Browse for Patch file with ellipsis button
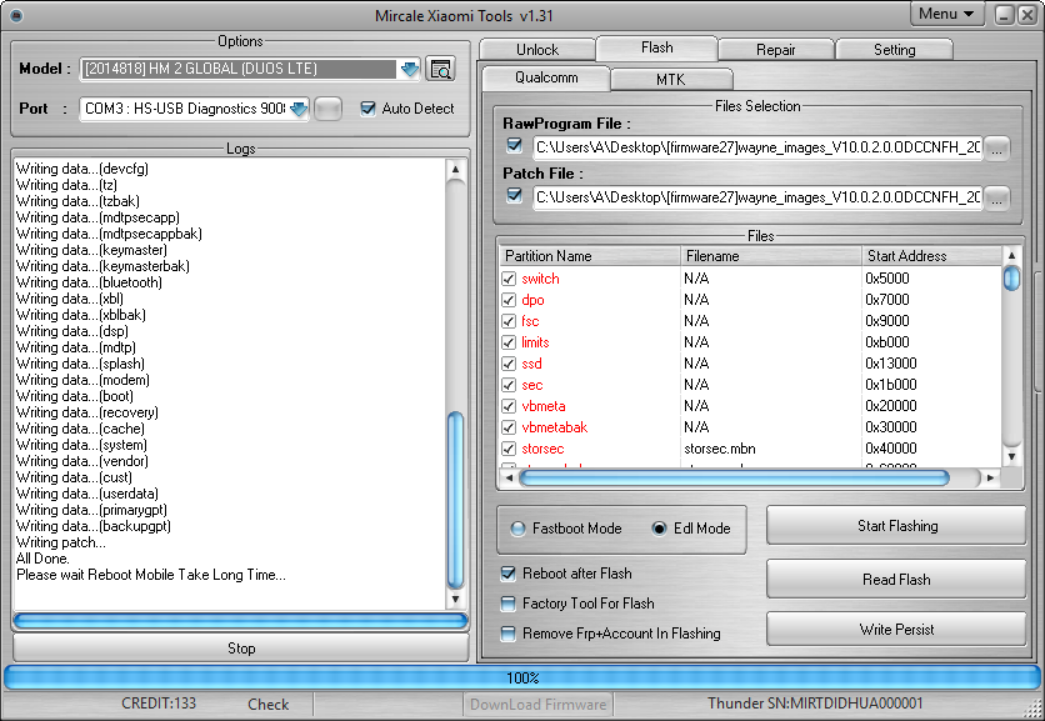The height and width of the screenshot is (721, 1045). [996, 198]
